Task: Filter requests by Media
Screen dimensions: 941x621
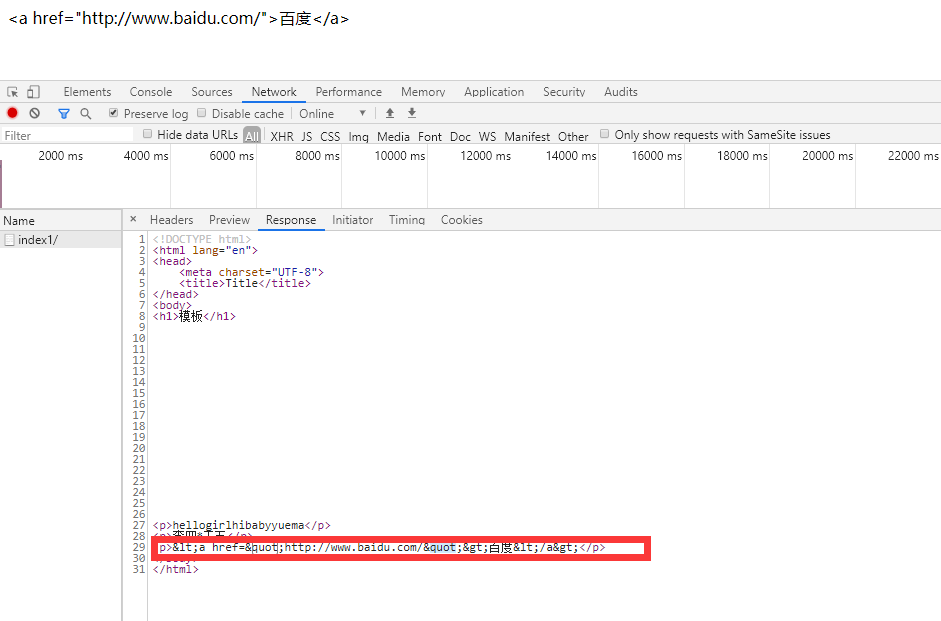Action: point(393,136)
